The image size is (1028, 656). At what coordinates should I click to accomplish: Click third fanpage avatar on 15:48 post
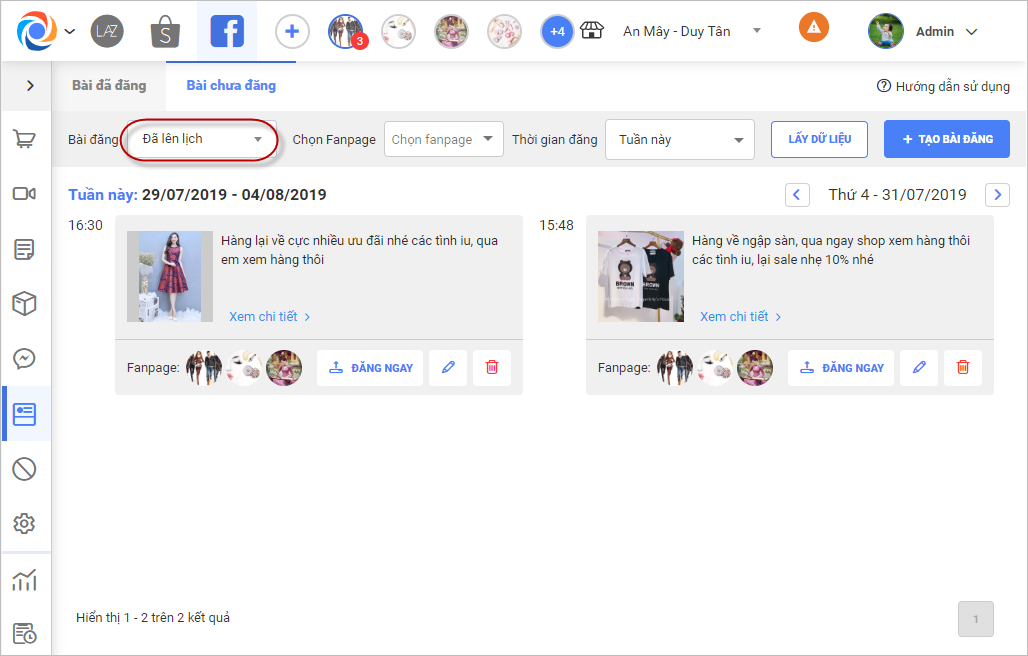click(755, 368)
